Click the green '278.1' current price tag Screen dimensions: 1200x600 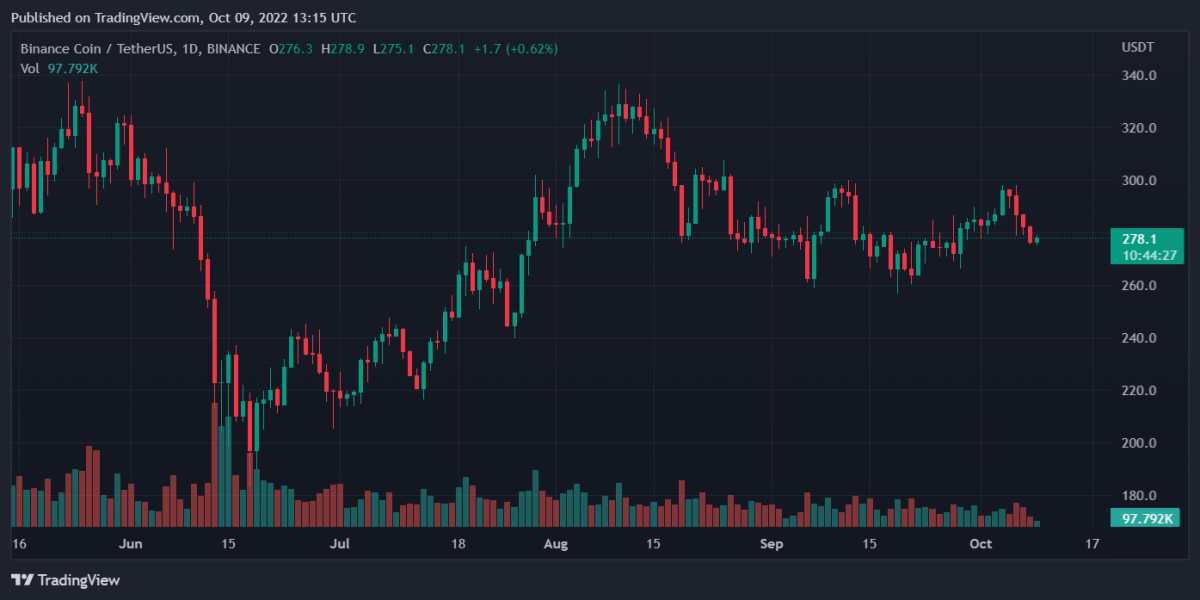click(x=1140, y=239)
